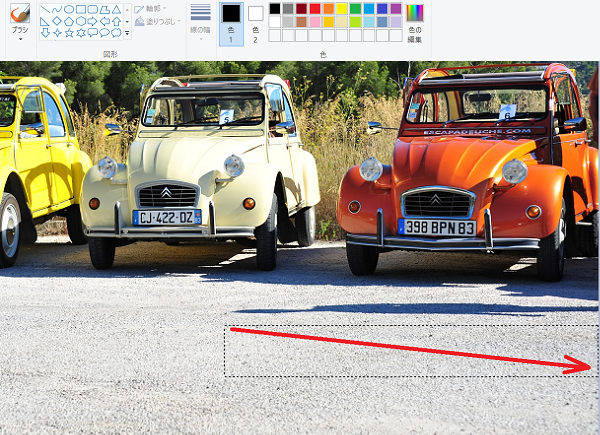Screen dimensions: 600x435
Task: Select the straight Line shape
Action: [45, 9]
